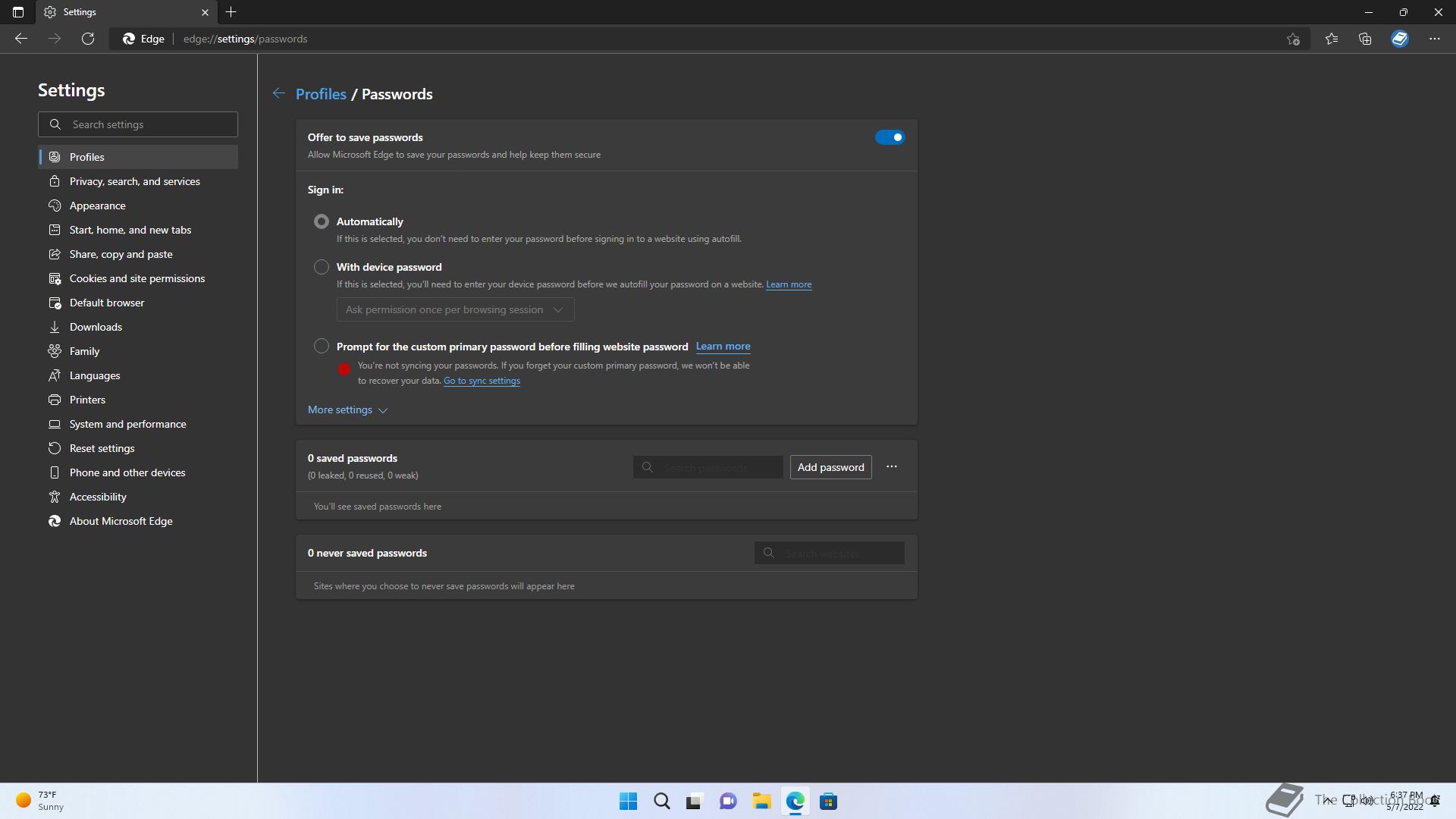Image resolution: width=1456 pixels, height=819 pixels.
Task: Click the profile avatar icon
Action: pos(1400,39)
